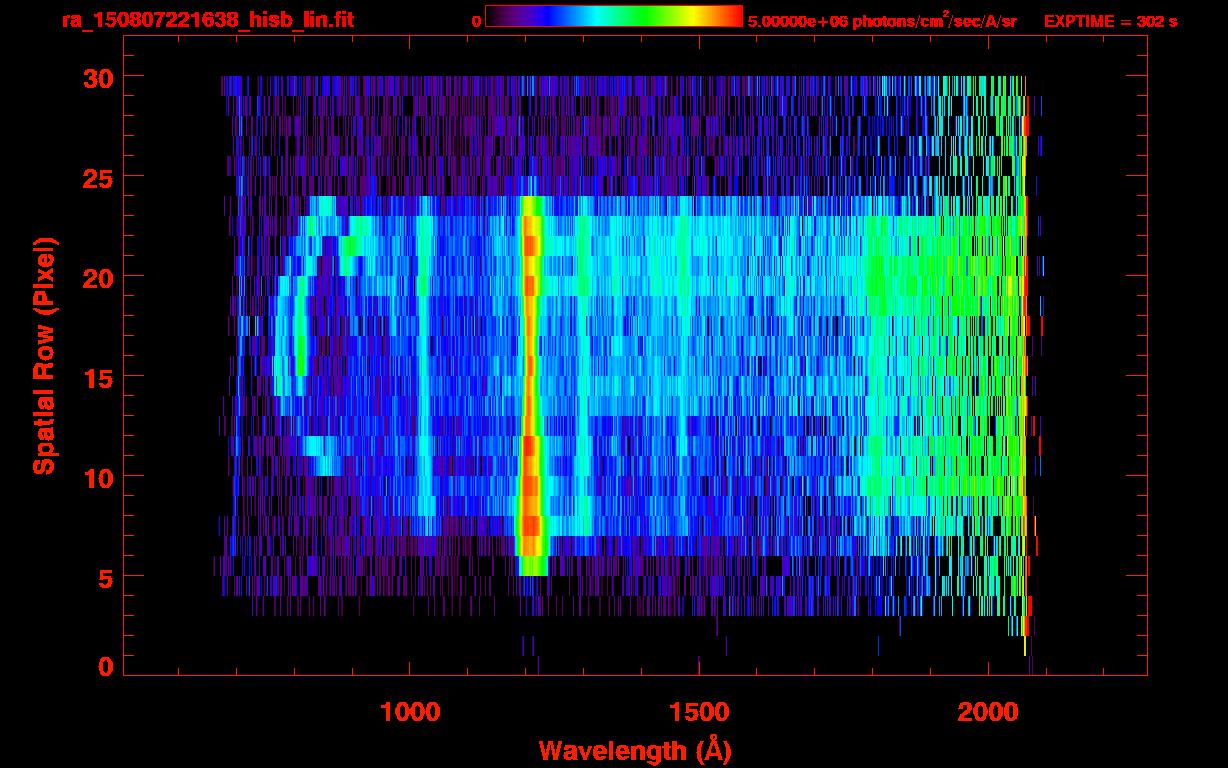The height and width of the screenshot is (768, 1228).
Task: Click the y-axis tick label 15
Action: [98, 377]
